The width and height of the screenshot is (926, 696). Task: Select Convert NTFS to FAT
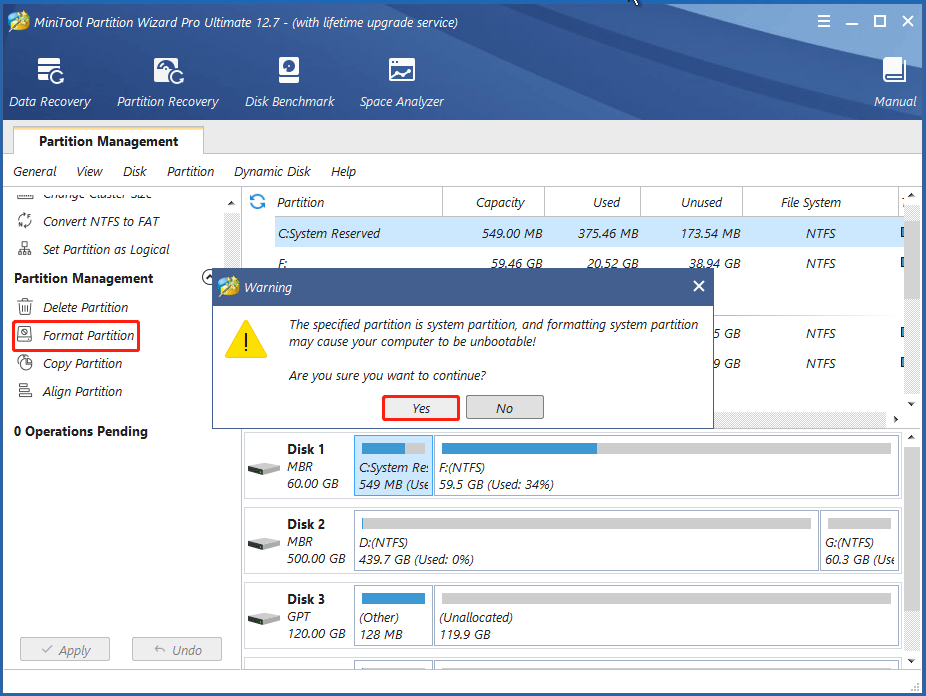pos(101,221)
